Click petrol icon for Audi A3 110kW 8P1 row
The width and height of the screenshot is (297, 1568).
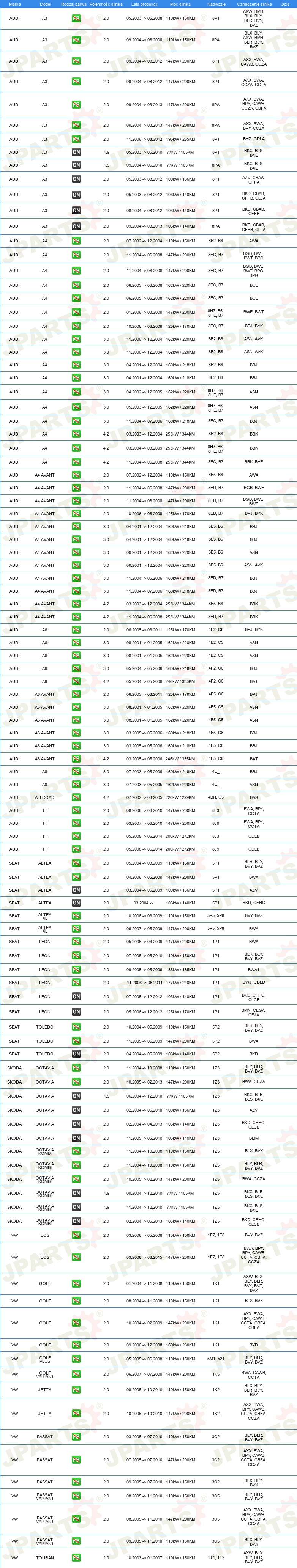pos(76,18)
